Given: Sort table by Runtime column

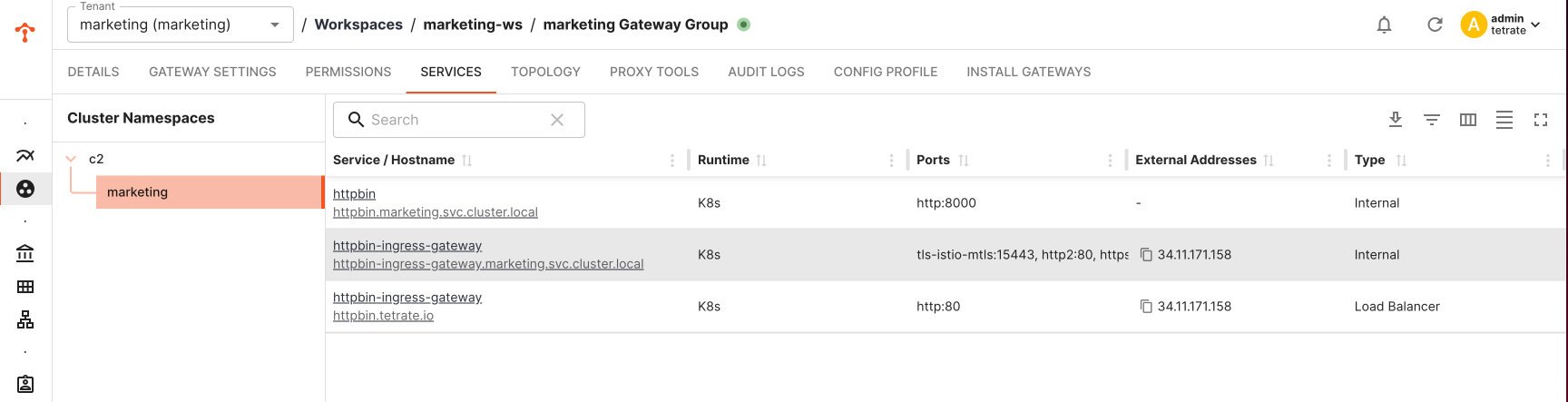Looking at the screenshot, I should click(761, 161).
